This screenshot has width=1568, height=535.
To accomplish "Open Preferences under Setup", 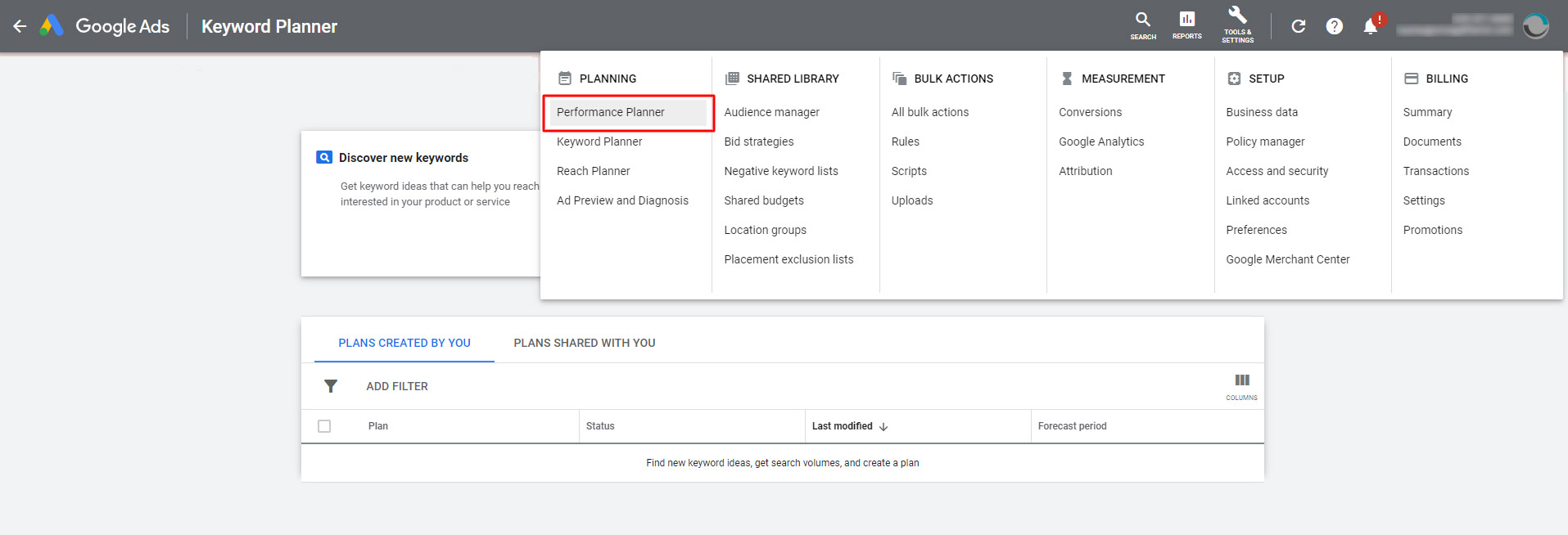I will pyautogui.click(x=1257, y=230).
